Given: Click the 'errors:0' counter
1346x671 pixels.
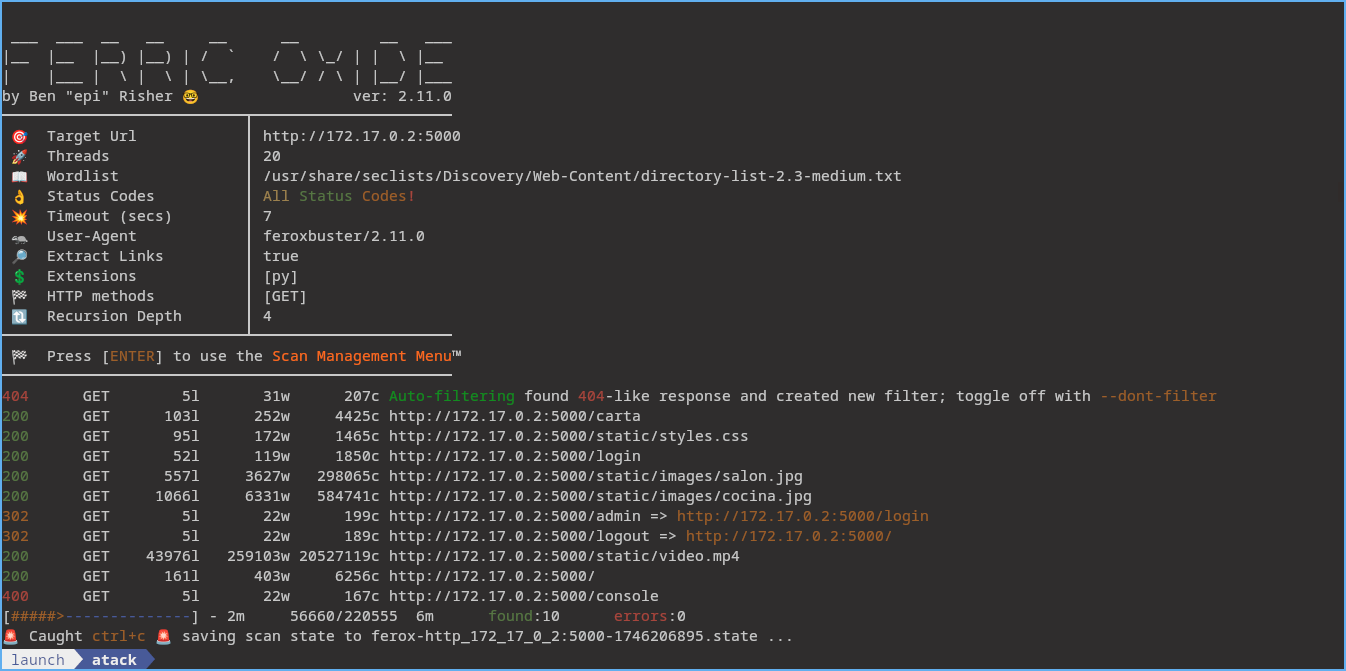Looking at the screenshot, I should point(650,616).
